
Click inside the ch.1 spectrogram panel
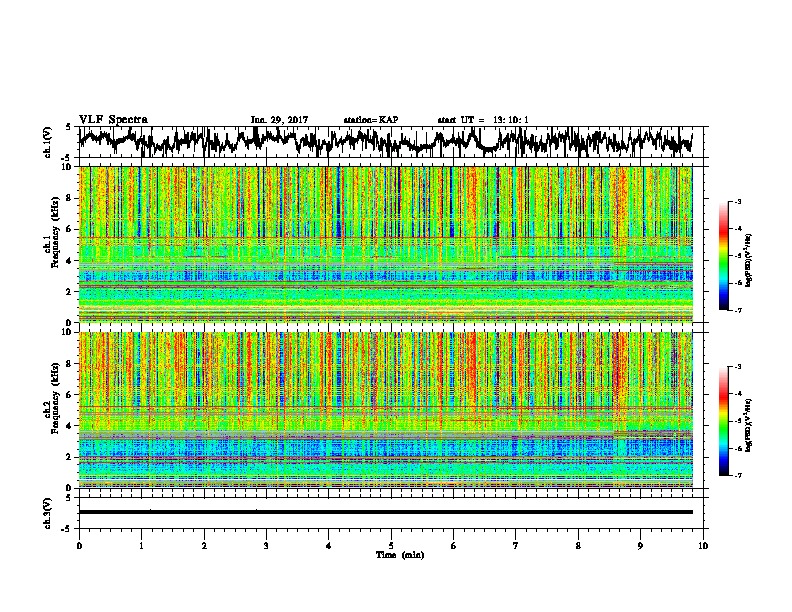pos(385,244)
